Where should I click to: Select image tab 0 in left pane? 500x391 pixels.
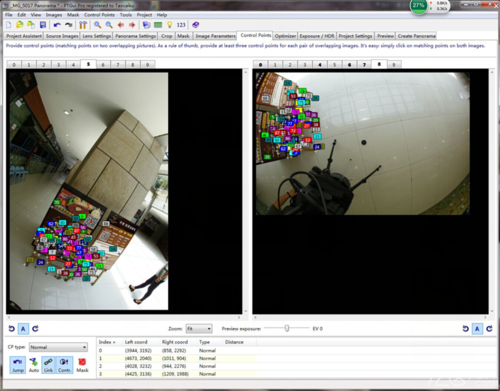point(14,65)
